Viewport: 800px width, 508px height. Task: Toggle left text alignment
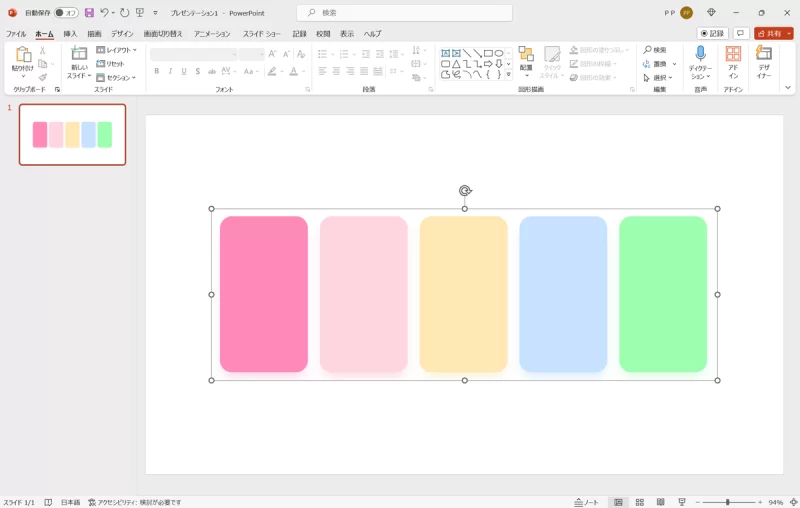click(x=322, y=71)
